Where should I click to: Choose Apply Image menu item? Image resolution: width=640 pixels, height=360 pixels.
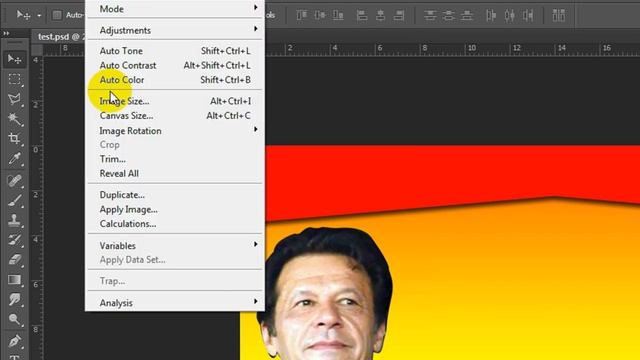click(x=175, y=209)
